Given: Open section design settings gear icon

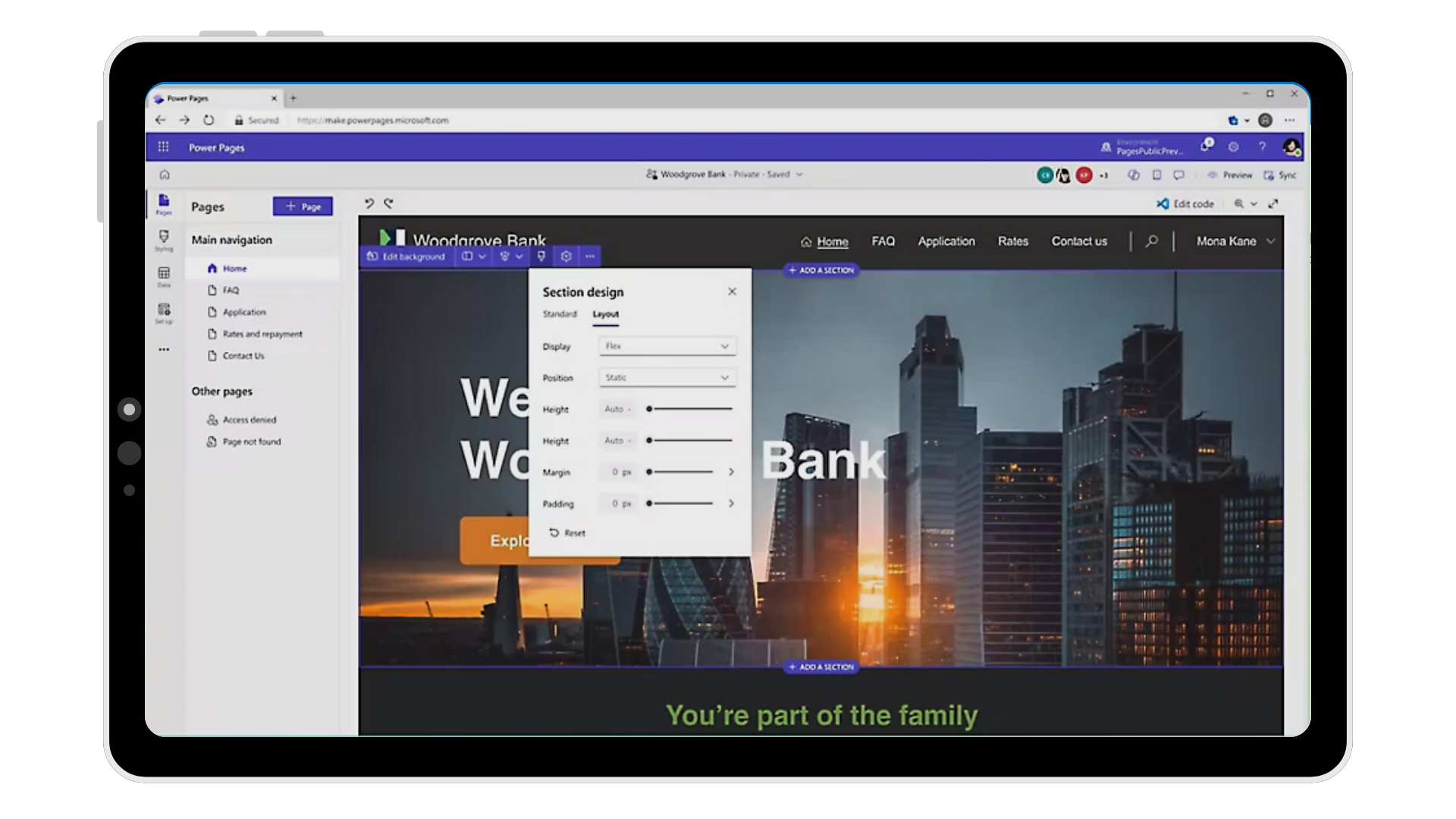Looking at the screenshot, I should click(566, 256).
